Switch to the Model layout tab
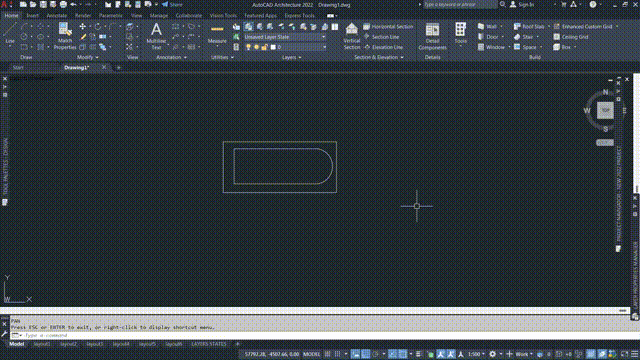The image size is (640, 360). point(17,344)
